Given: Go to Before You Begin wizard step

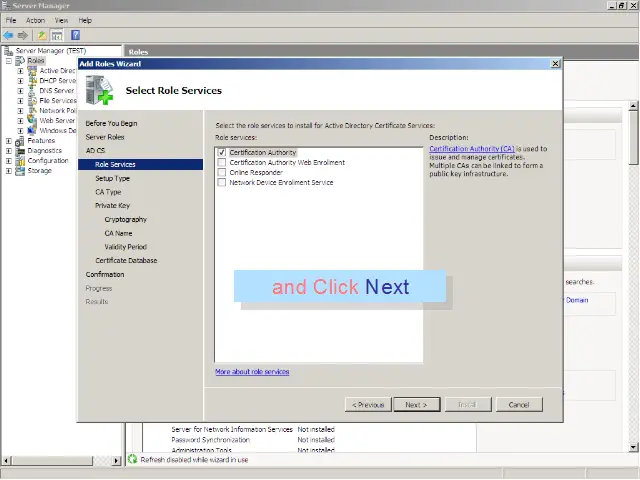Looking at the screenshot, I should [111, 123].
